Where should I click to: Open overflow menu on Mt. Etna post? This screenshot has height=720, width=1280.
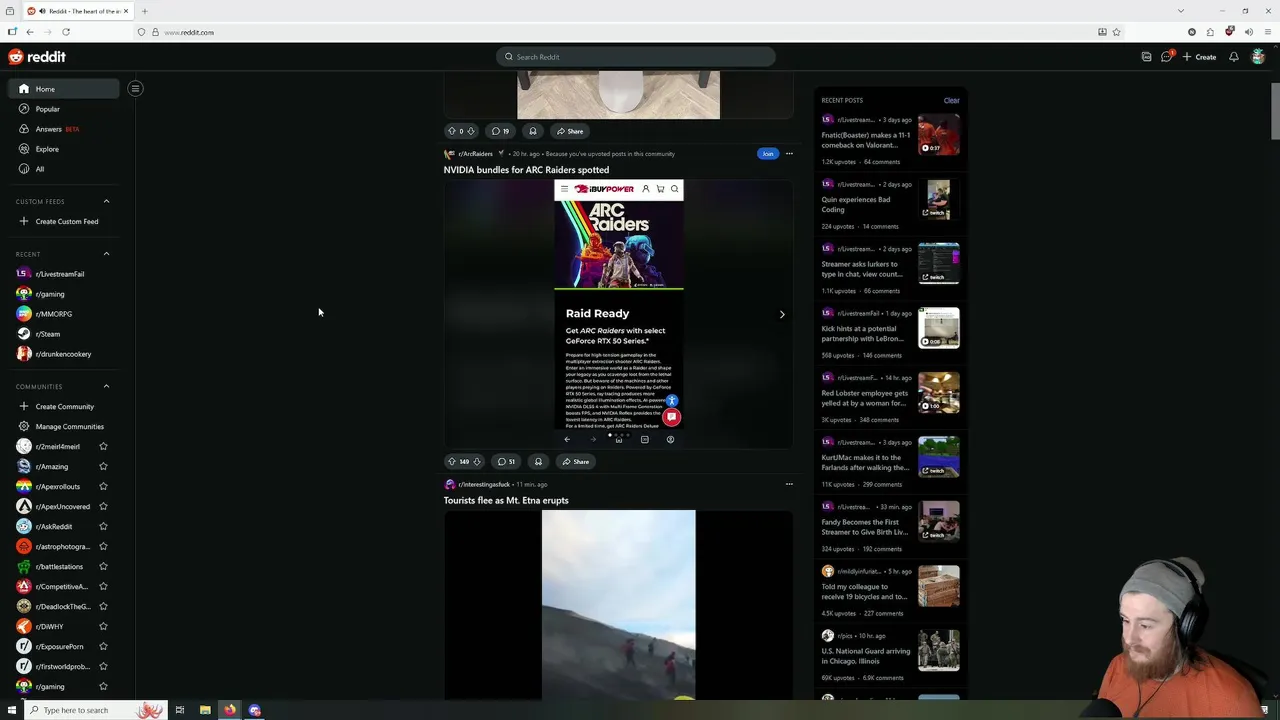pyautogui.click(x=789, y=484)
